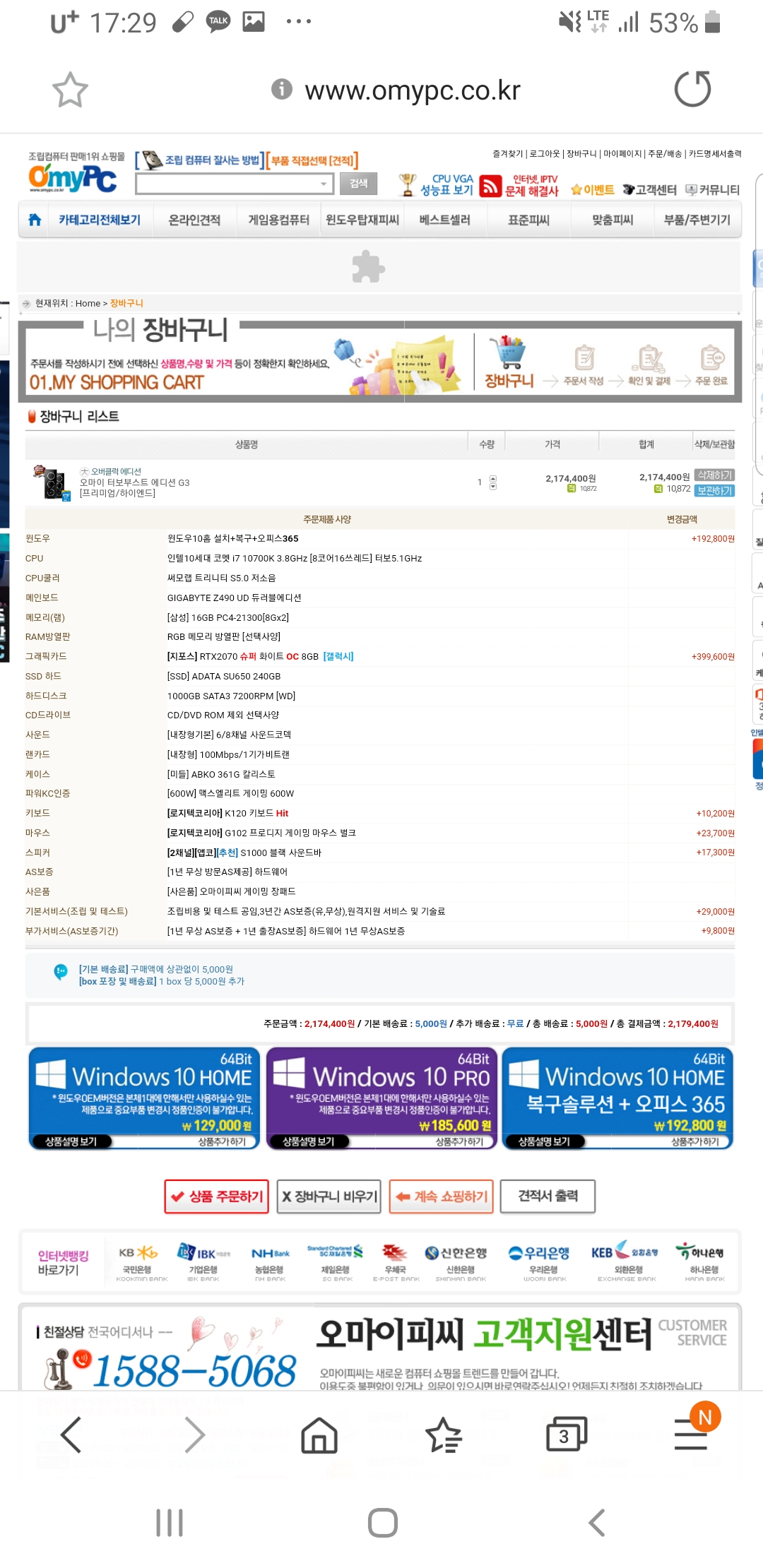Open 윈도우탑재피씨 menu
Viewport: 763px width, 1568px height.
pos(362,220)
